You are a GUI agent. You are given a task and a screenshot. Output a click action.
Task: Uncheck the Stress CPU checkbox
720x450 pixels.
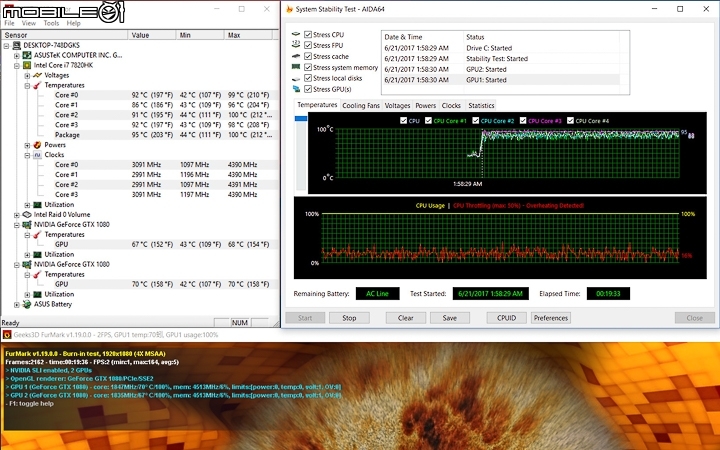coord(308,34)
